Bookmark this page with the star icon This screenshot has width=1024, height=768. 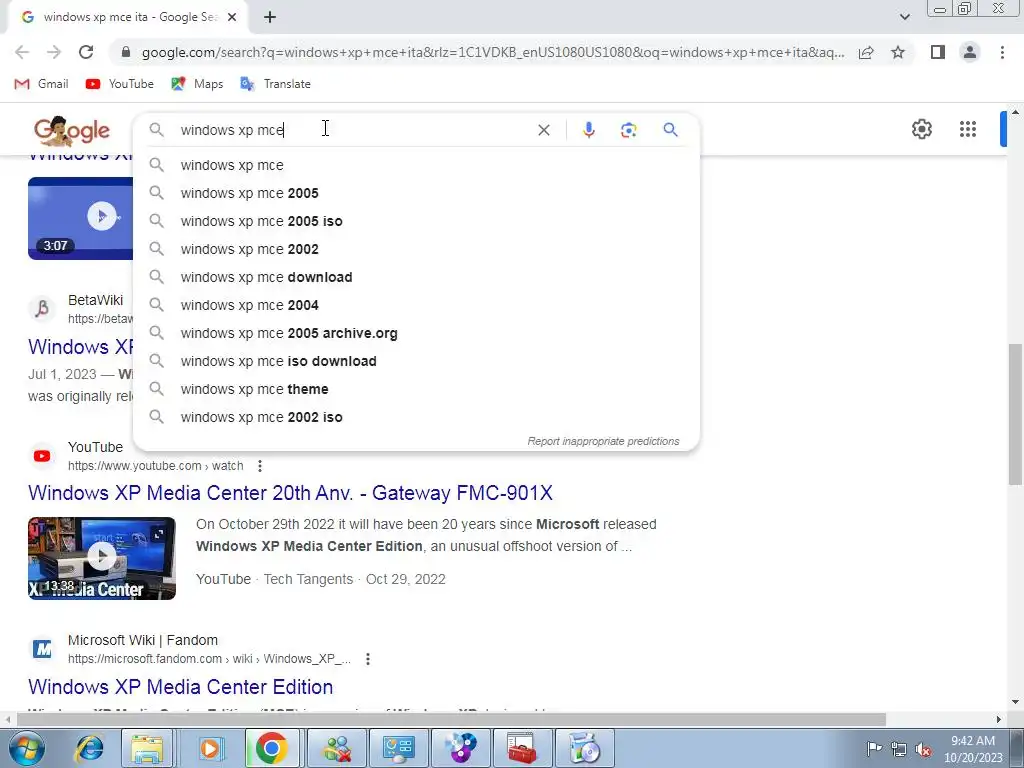(x=898, y=52)
